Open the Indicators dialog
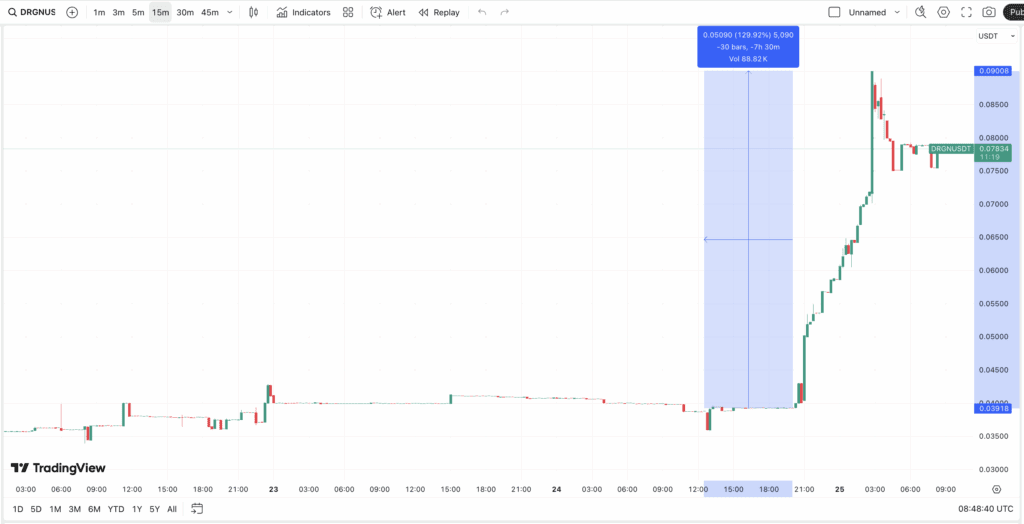 tap(303, 12)
